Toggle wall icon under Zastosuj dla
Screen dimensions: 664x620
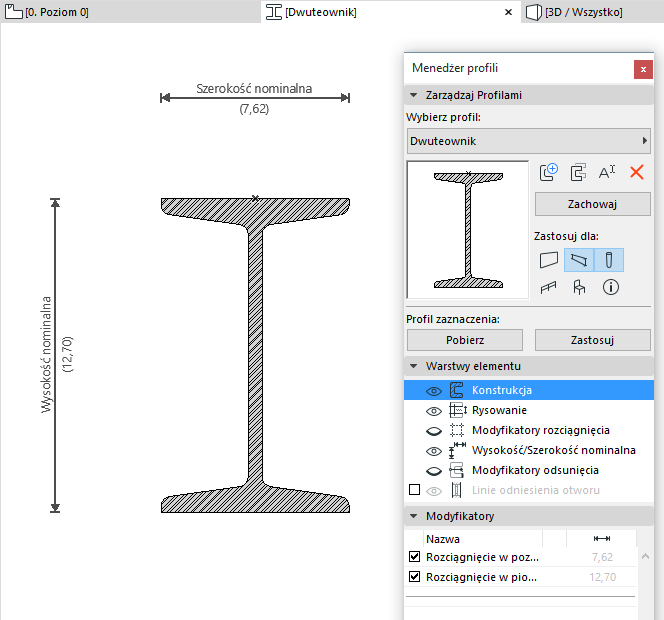click(x=549, y=260)
